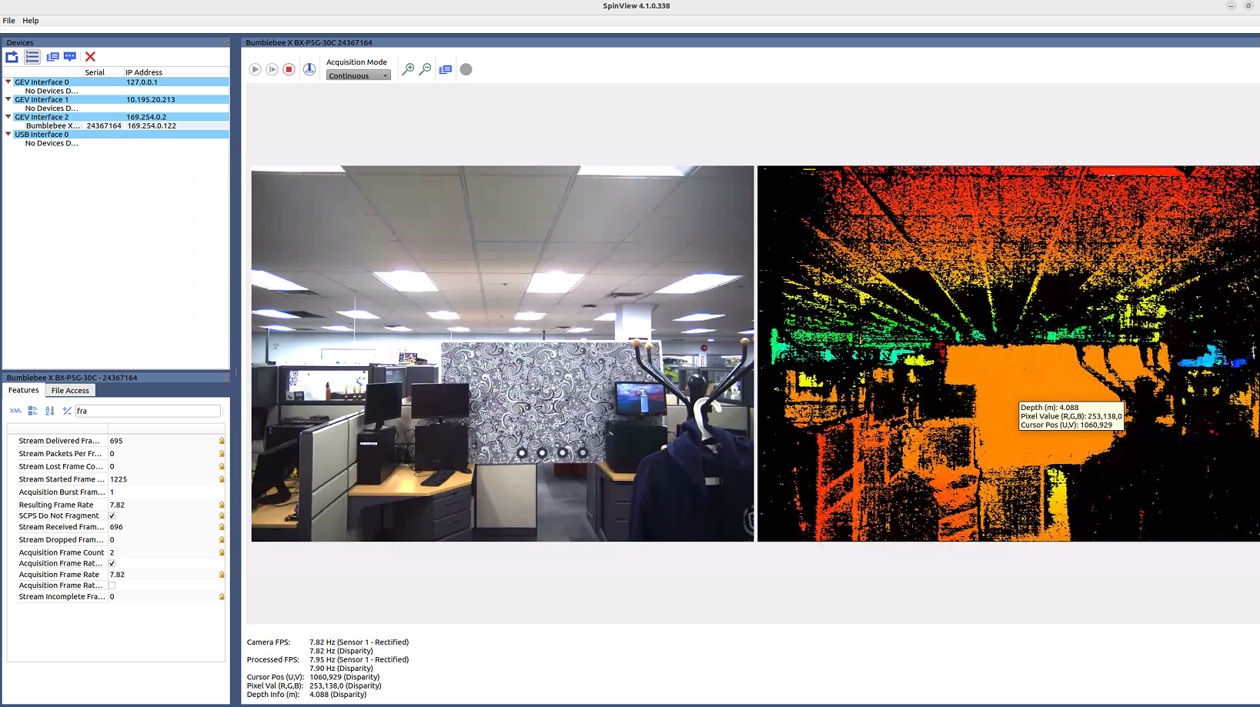Click the gray record circle icon
This screenshot has height=707, width=1260.
click(x=466, y=69)
